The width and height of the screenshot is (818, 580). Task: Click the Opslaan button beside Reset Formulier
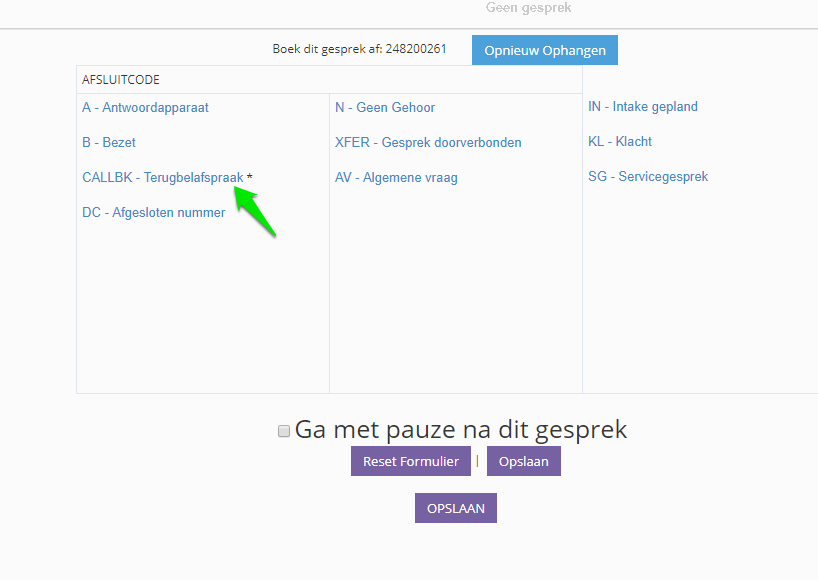click(x=524, y=461)
